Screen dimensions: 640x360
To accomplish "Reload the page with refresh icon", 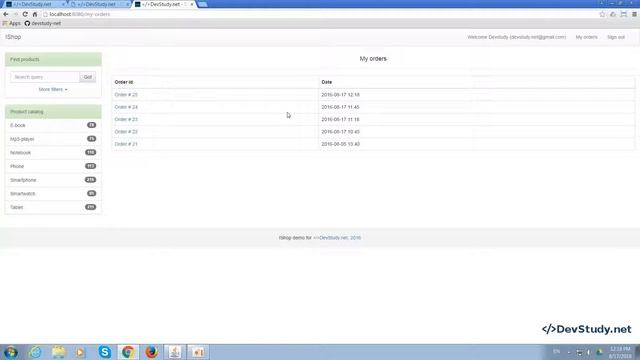I will [25, 14].
